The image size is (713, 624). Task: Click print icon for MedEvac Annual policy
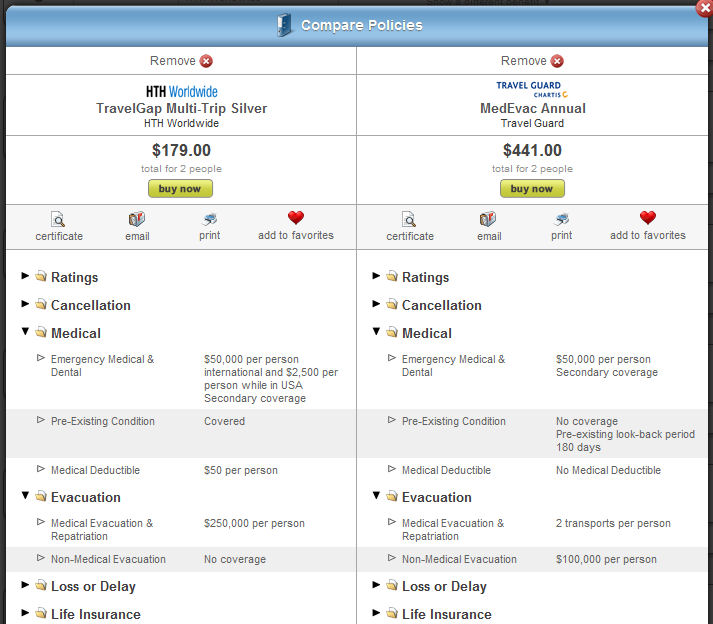click(561, 219)
